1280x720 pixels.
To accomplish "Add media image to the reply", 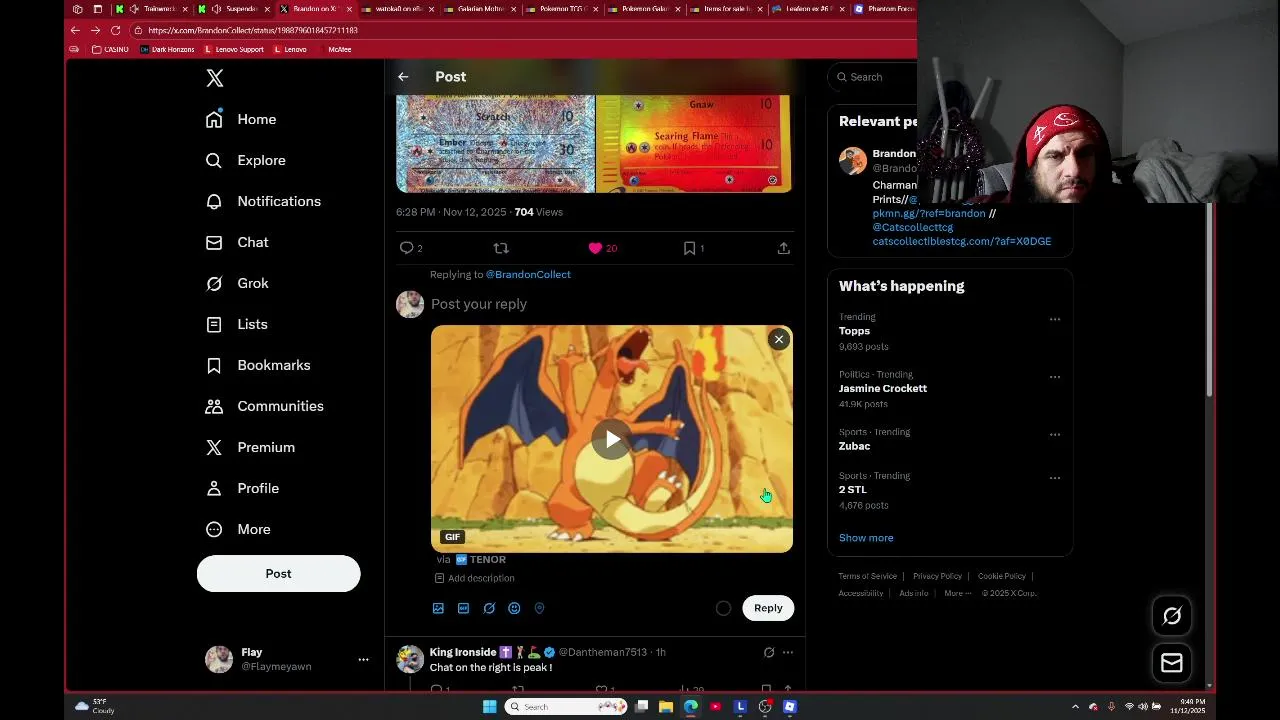I will point(438,608).
